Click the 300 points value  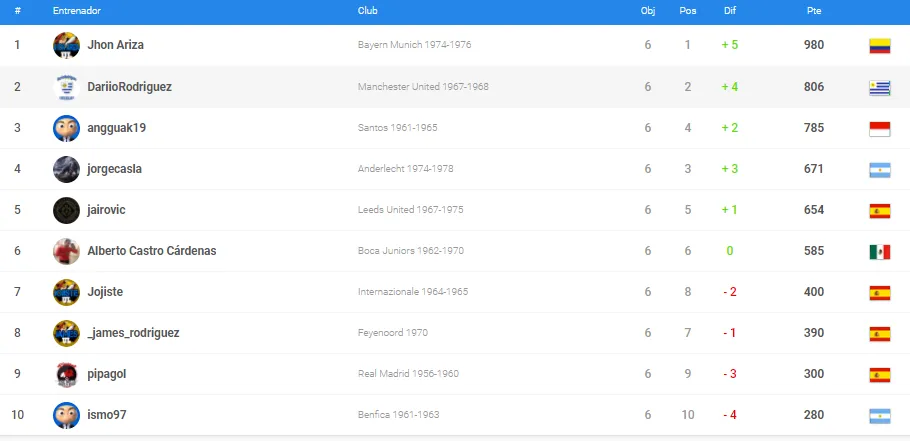click(x=814, y=374)
